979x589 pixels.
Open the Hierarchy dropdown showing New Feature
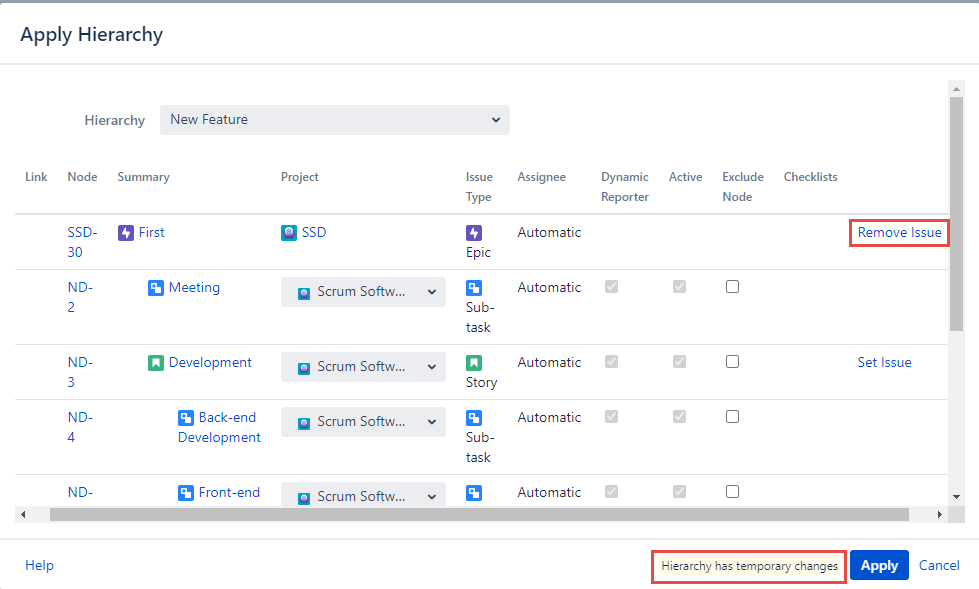point(335,120)
